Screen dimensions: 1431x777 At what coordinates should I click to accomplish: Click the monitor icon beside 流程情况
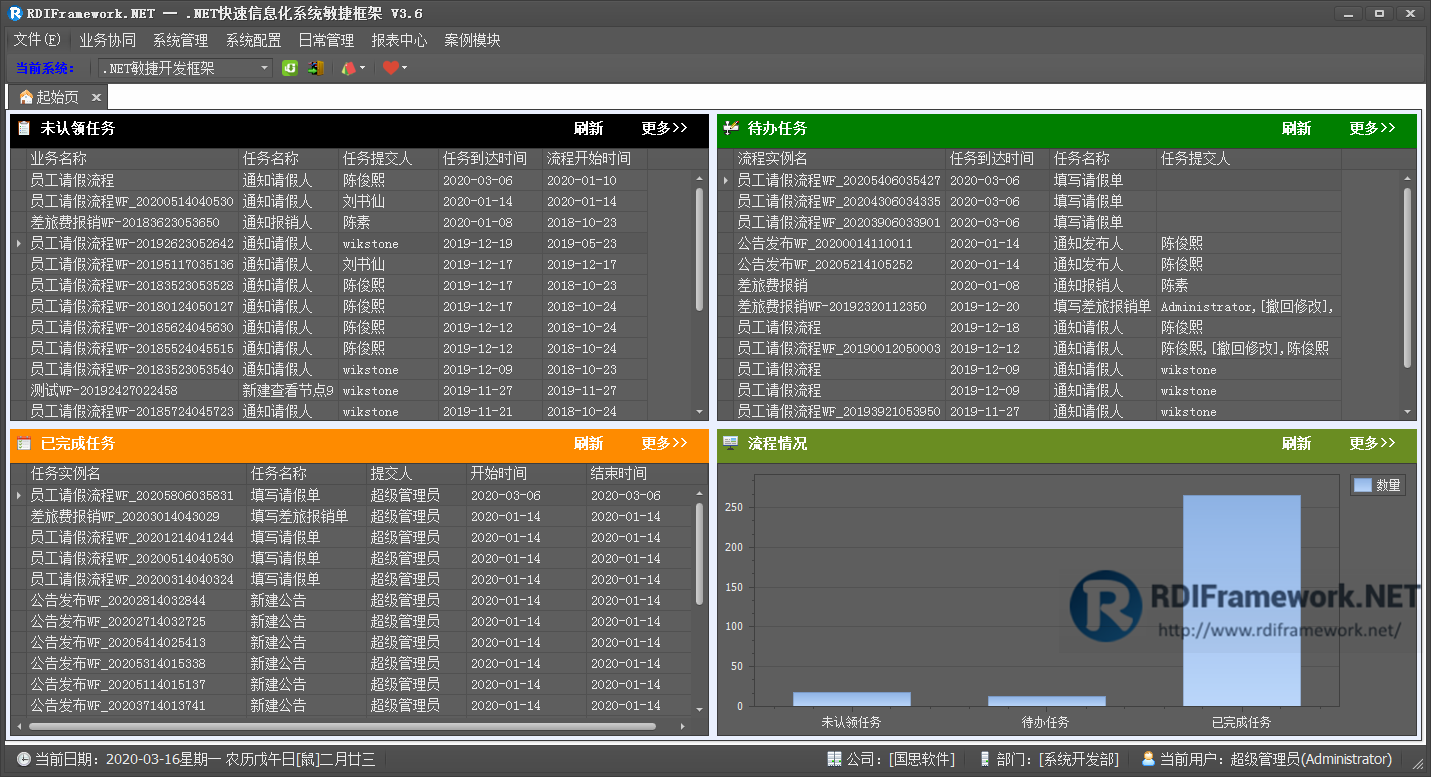(x=731, y=443)
